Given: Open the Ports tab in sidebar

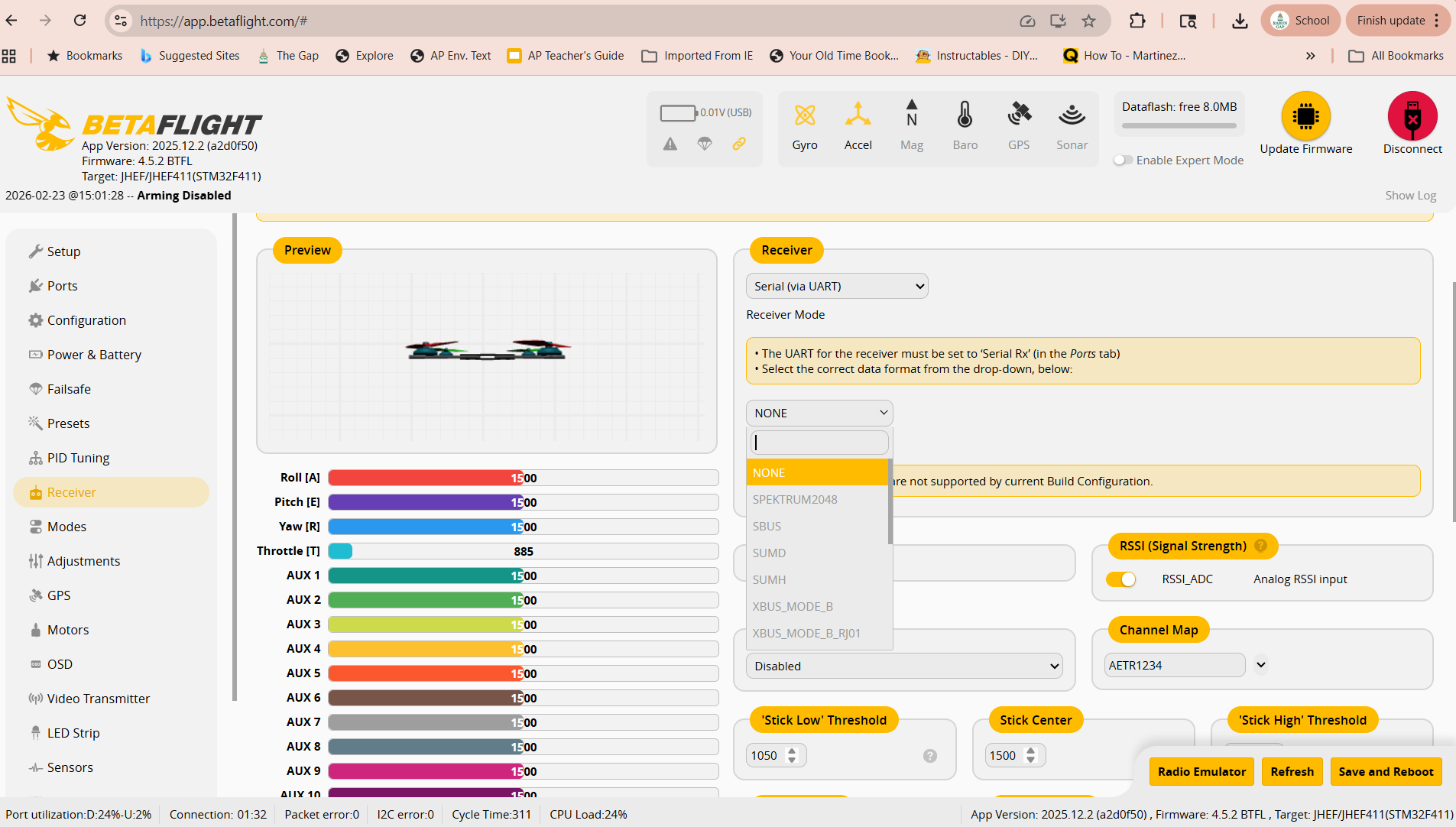Looking at the screenshot, I should 62,286.
